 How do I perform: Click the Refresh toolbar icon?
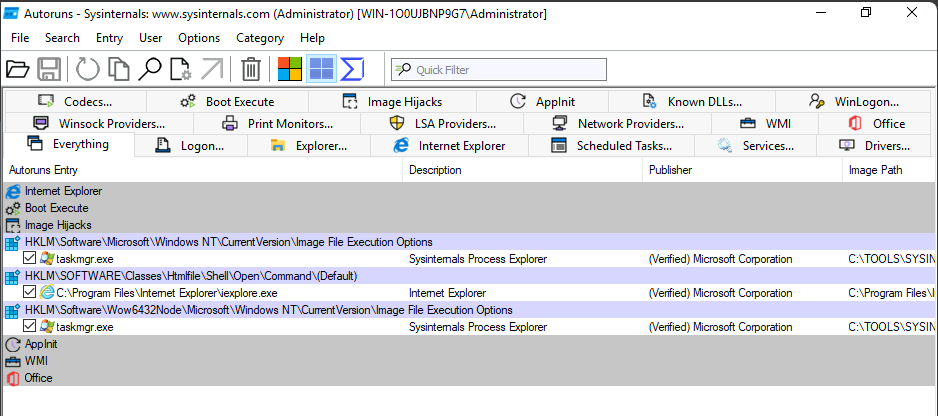tap(88, 69)
